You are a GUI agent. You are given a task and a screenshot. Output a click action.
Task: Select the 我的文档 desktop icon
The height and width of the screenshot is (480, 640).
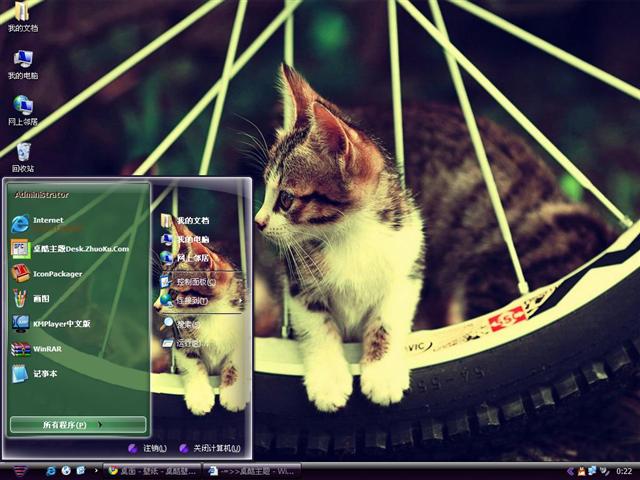[23, 17]
